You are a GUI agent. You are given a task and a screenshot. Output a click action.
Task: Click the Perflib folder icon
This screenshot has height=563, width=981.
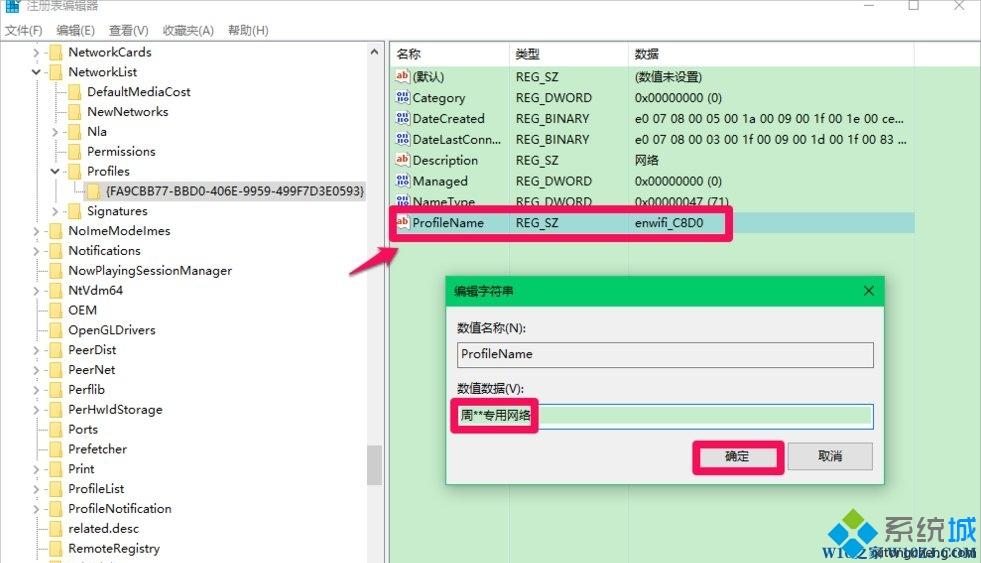tap(56, 390)
